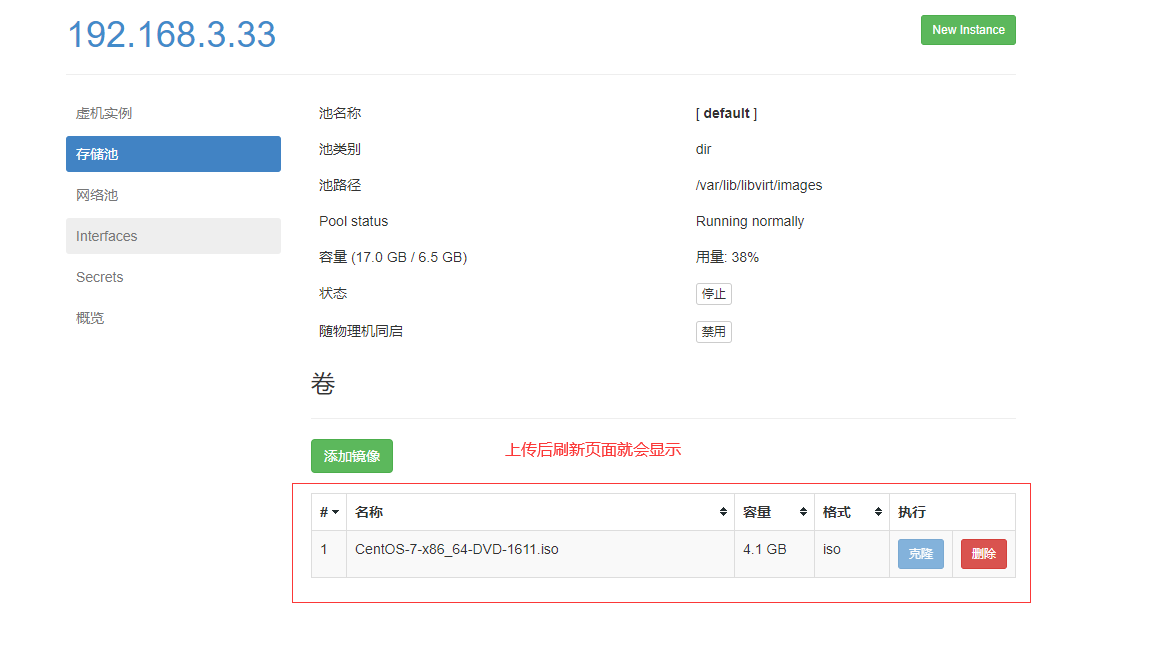Click the 192.168.3.33 host title link
The width and height of the screenshot is (1152, 665).
click(x=171, y=35)
